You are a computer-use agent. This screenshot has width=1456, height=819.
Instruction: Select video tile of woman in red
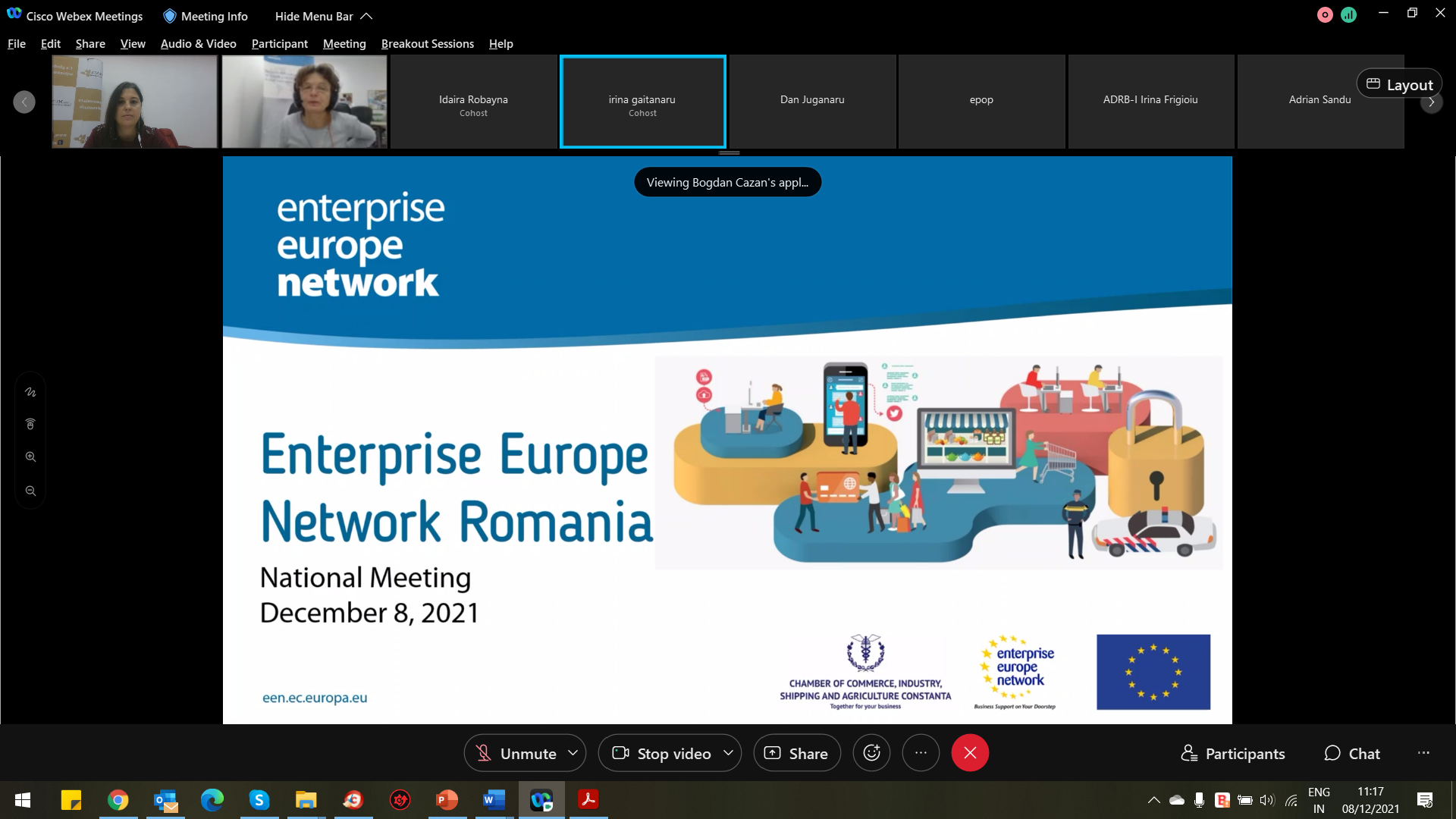134,102
